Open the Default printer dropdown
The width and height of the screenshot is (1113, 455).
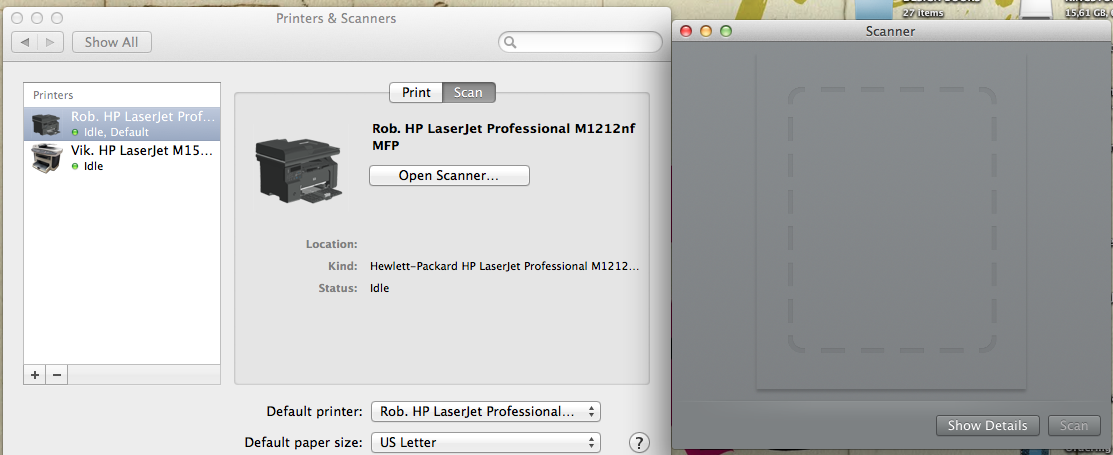(x=486, y=411)
